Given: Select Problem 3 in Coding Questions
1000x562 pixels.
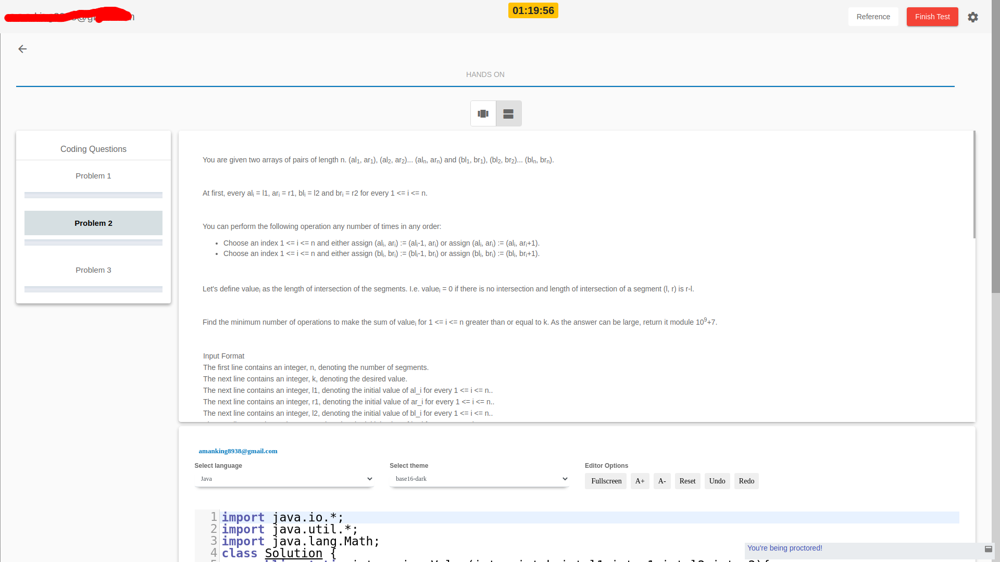Looking at the screenshot, I should click(x=93, y=270).
